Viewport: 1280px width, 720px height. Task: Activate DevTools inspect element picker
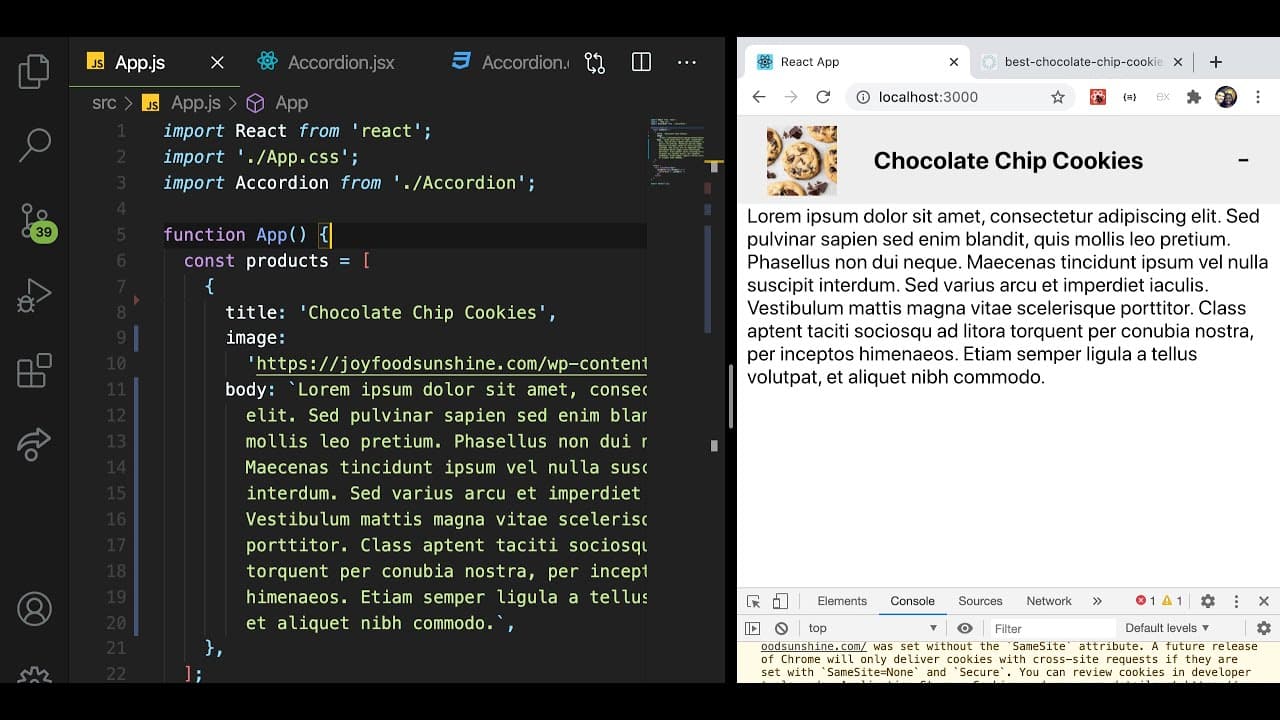pos(754,601)
